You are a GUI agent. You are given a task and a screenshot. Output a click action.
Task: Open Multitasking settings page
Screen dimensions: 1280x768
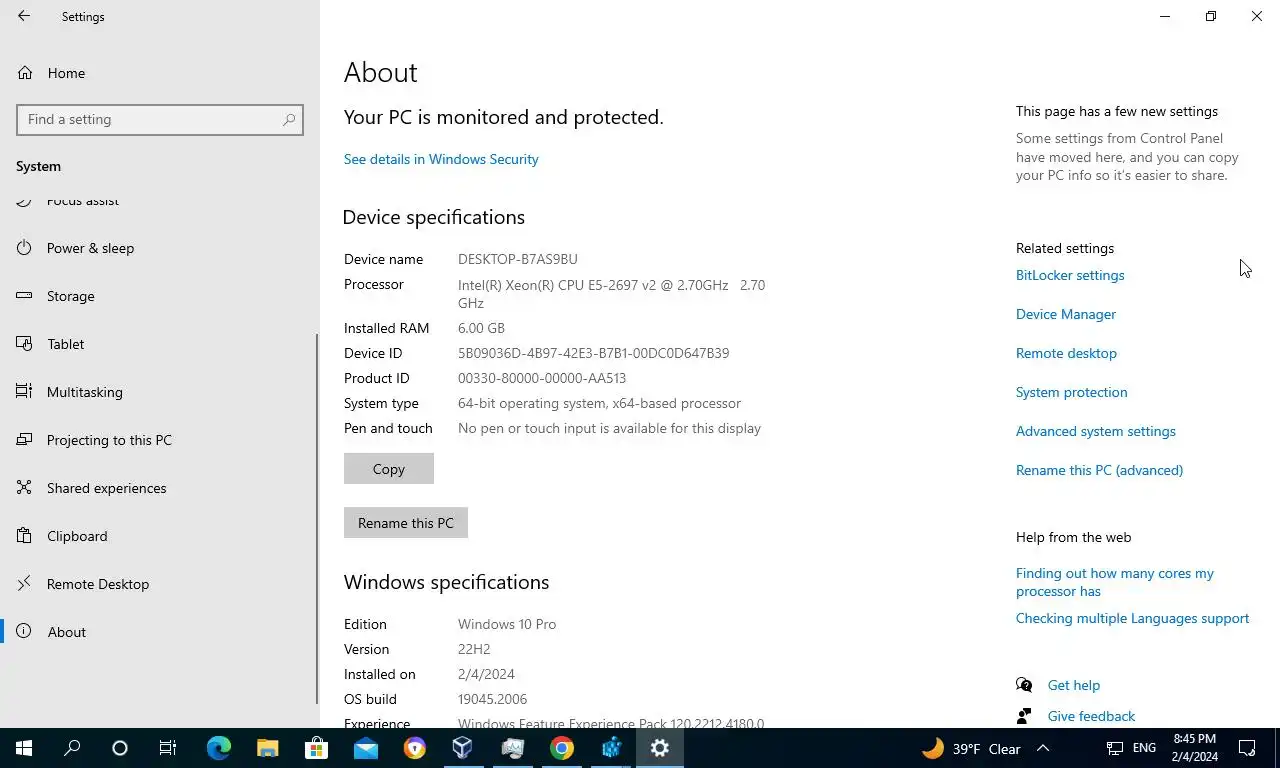pos(160,392)
